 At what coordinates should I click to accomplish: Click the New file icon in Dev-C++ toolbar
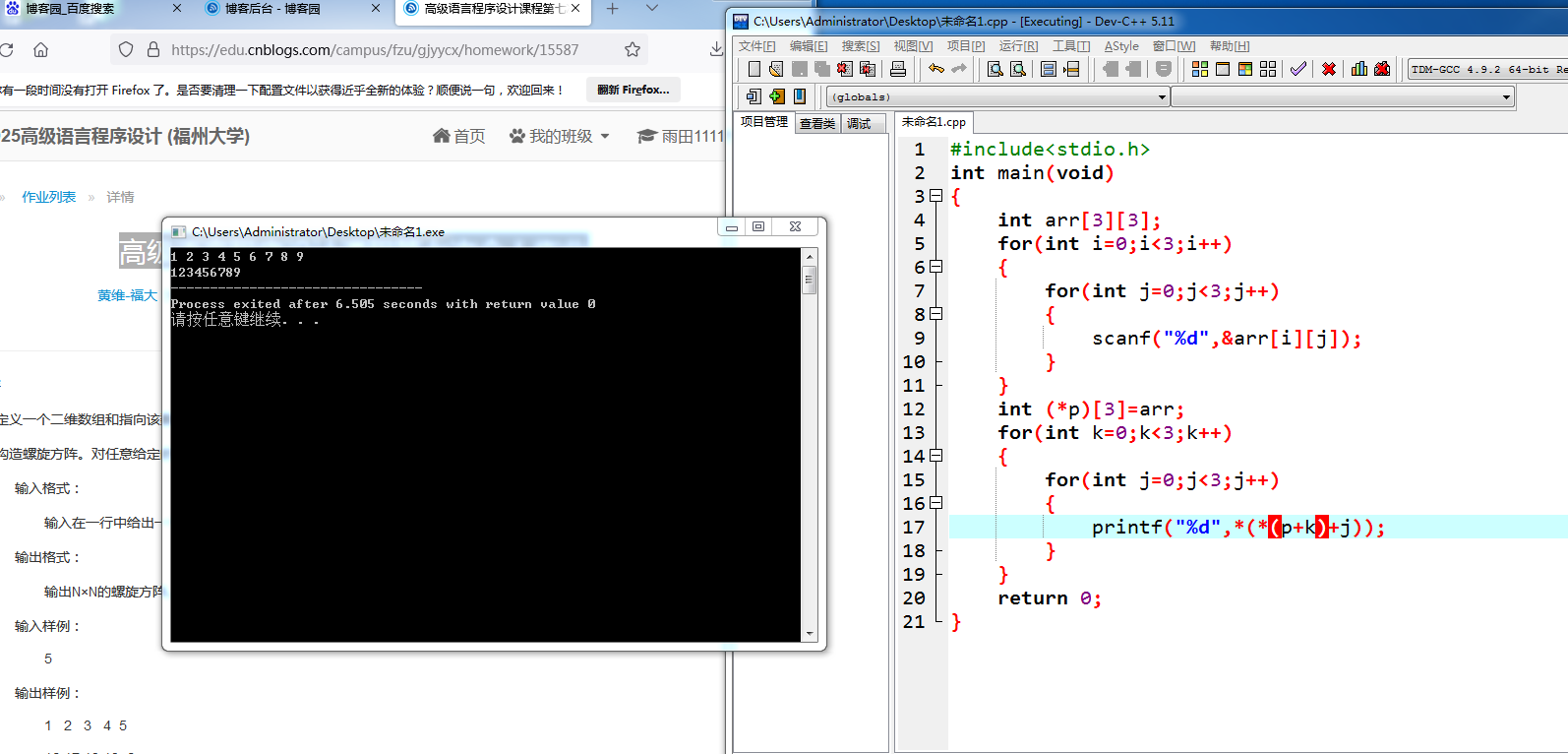pyautogui.click(x=754, y=69)
